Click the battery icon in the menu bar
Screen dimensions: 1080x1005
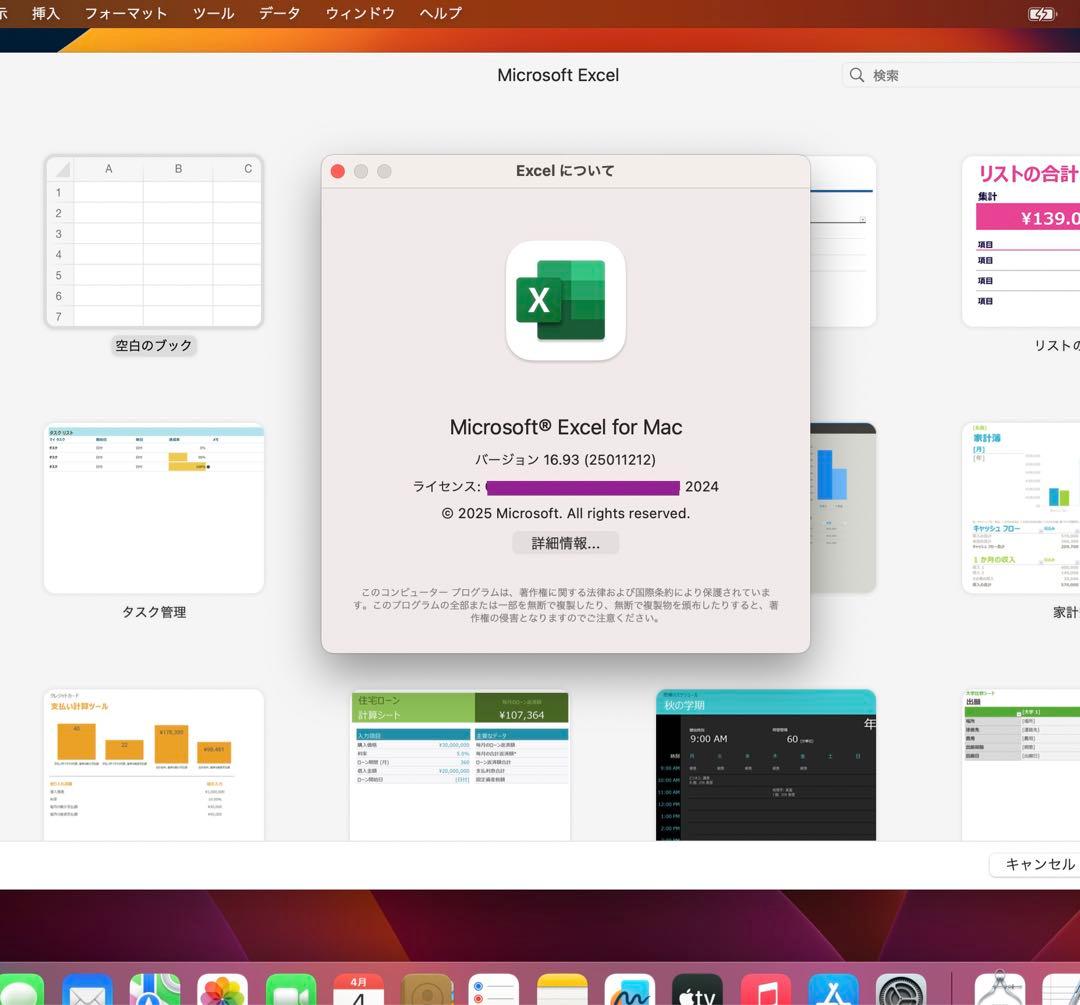[x=1042, y=14]
